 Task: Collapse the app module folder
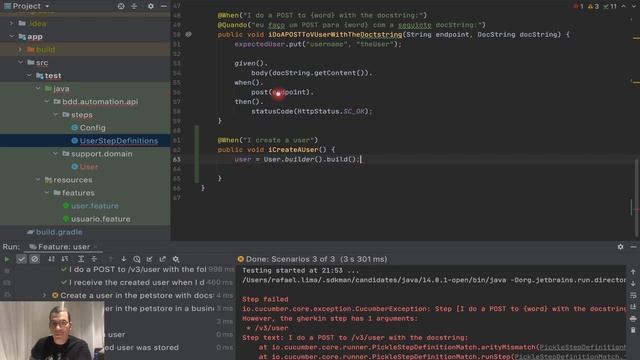tap(11, 37)
